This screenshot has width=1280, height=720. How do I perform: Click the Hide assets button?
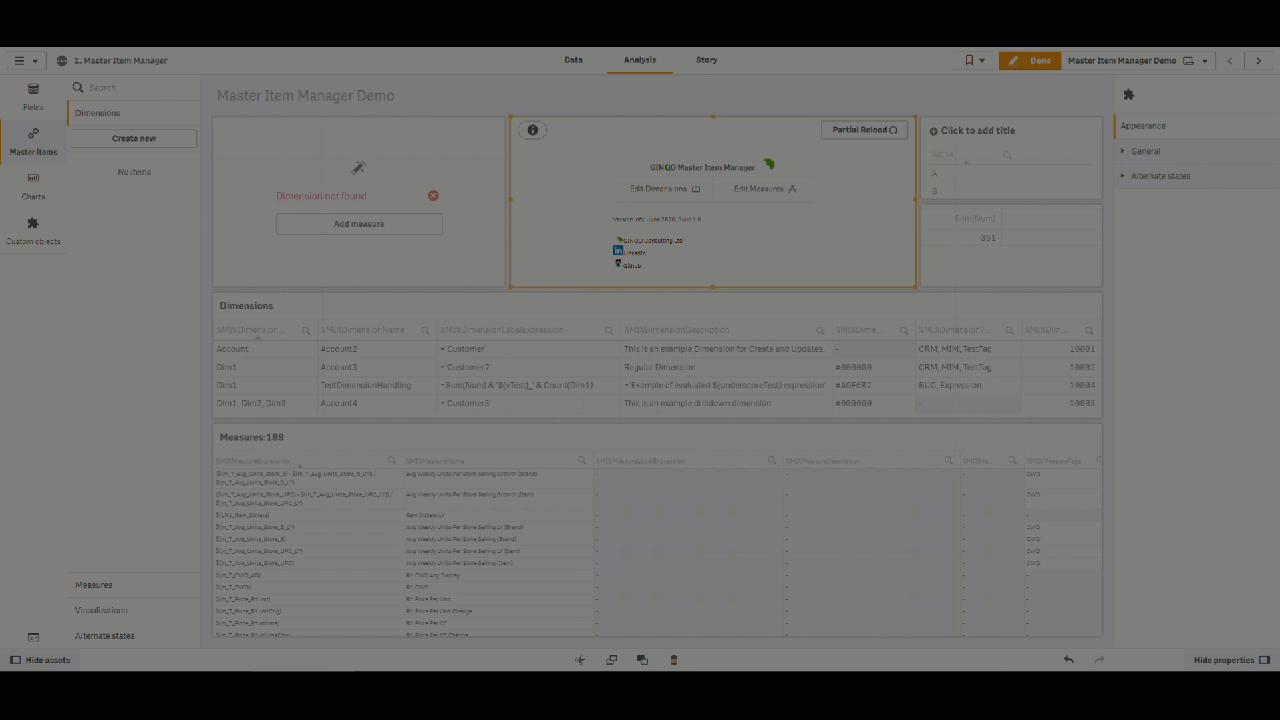pos(40,660)
